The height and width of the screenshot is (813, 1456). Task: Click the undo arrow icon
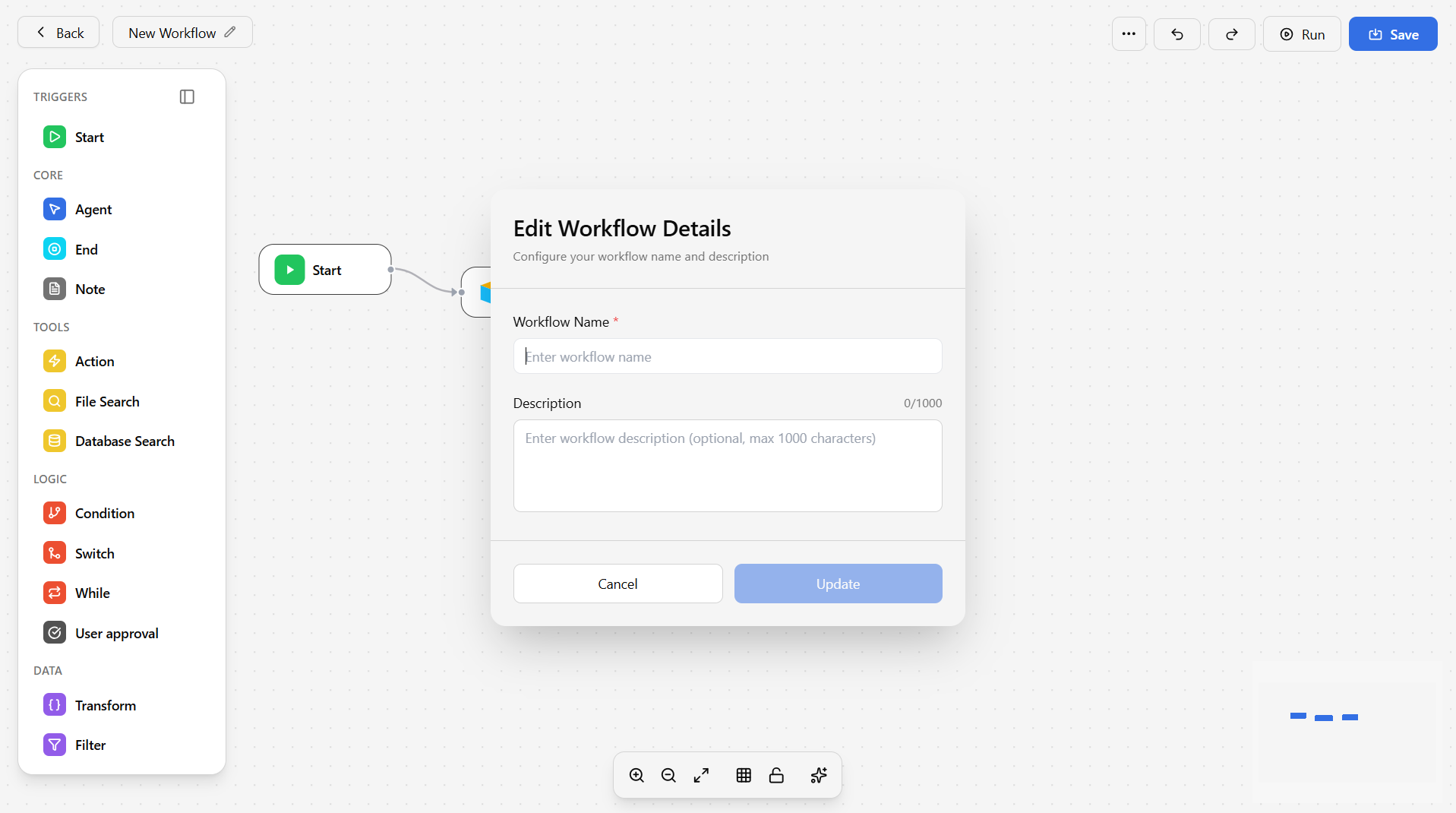point(1176,34)
